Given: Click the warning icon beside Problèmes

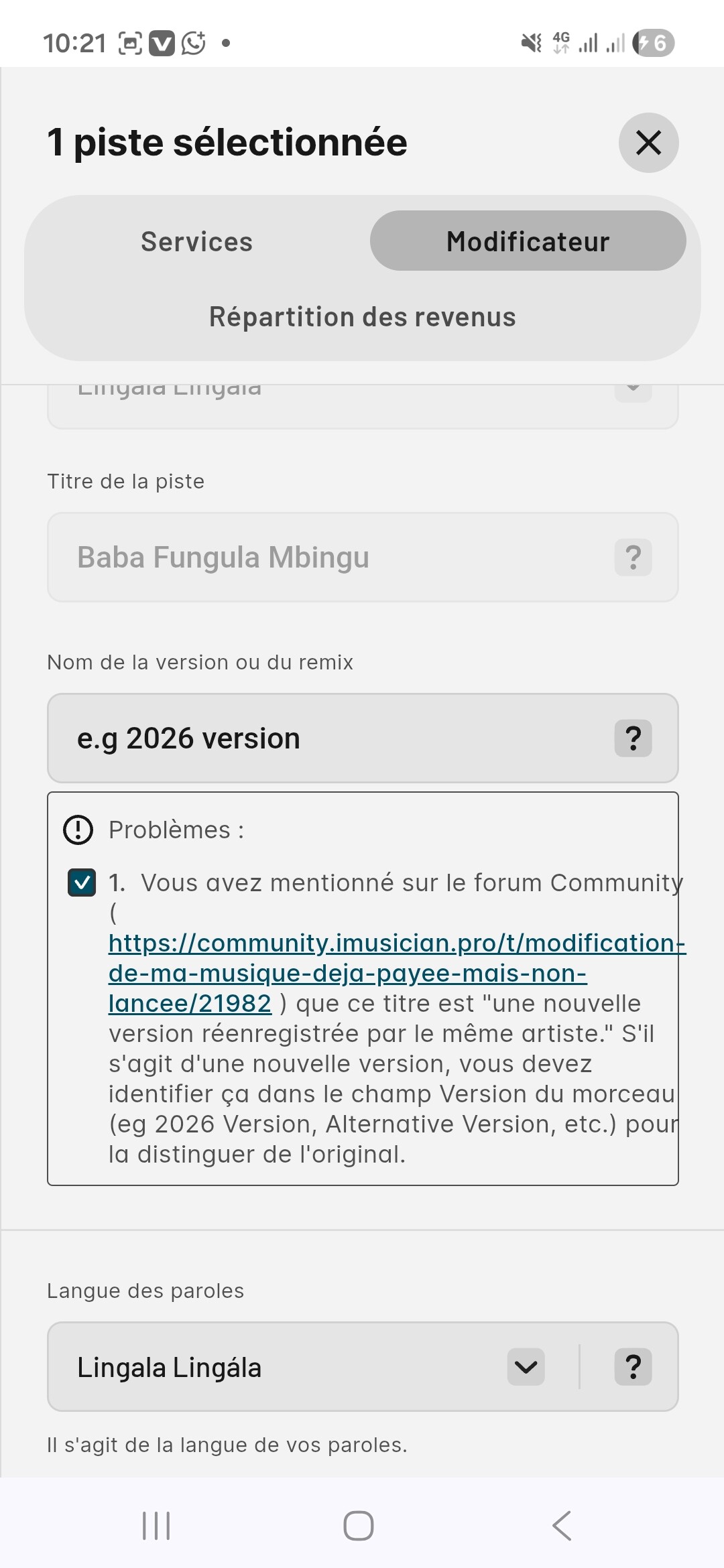Looking at the screenshot, I should 78,830.
